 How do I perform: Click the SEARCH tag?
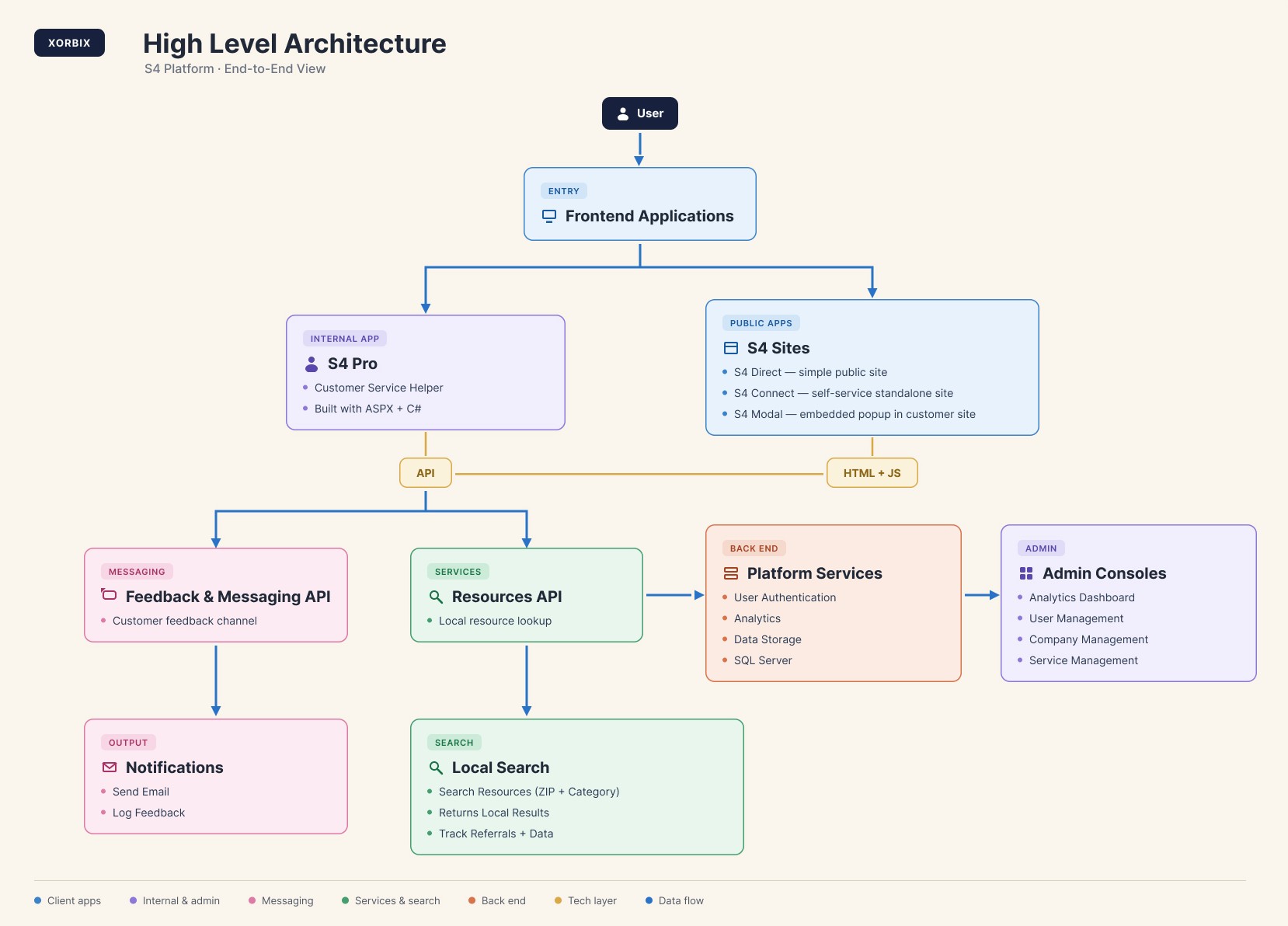coord(454,743)
